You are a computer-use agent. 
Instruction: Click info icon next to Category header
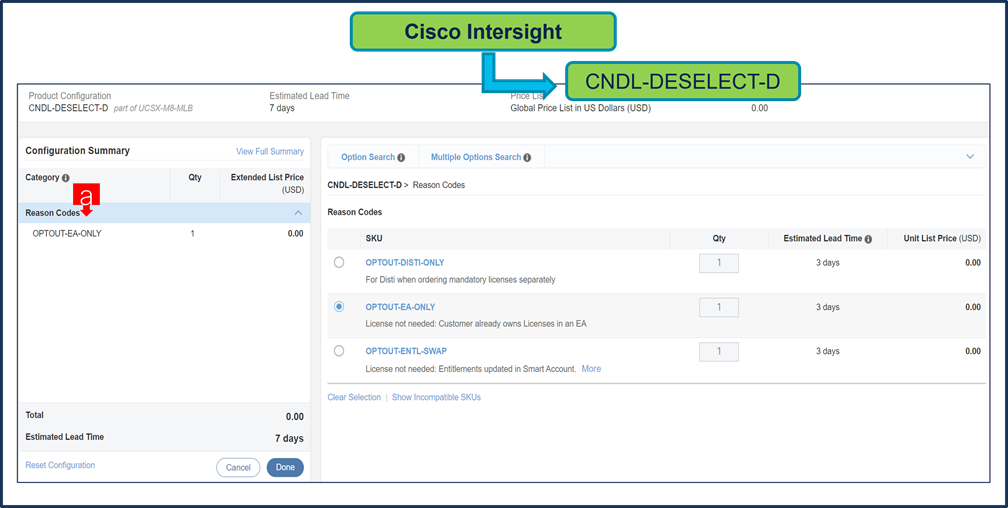(66, 177)
